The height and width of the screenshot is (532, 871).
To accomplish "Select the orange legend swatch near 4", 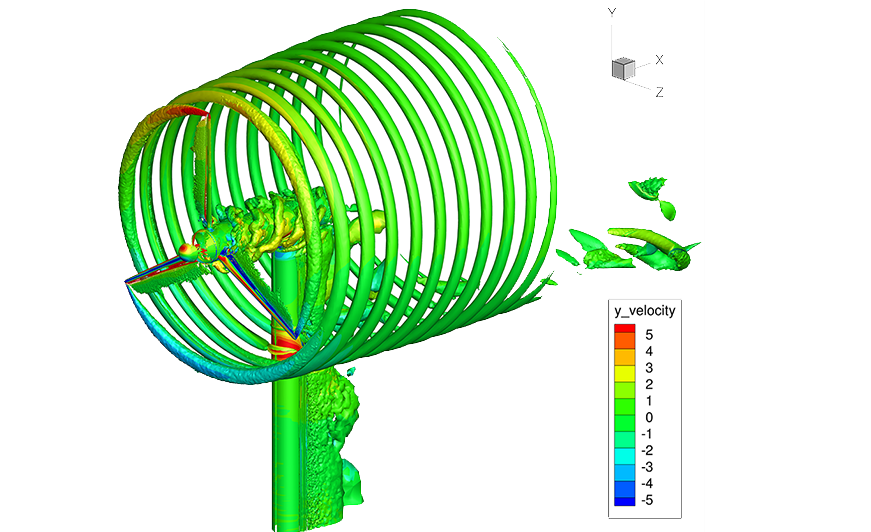I will [624, 351].
